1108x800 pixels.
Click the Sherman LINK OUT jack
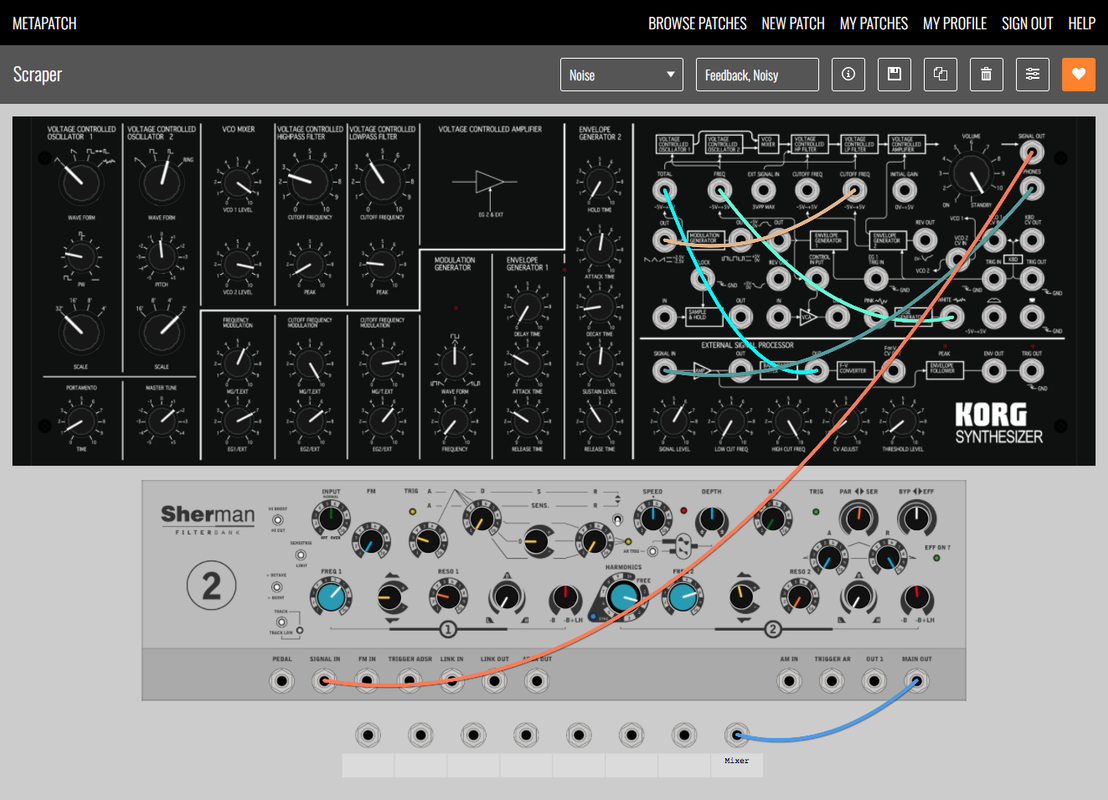[494, 681]
